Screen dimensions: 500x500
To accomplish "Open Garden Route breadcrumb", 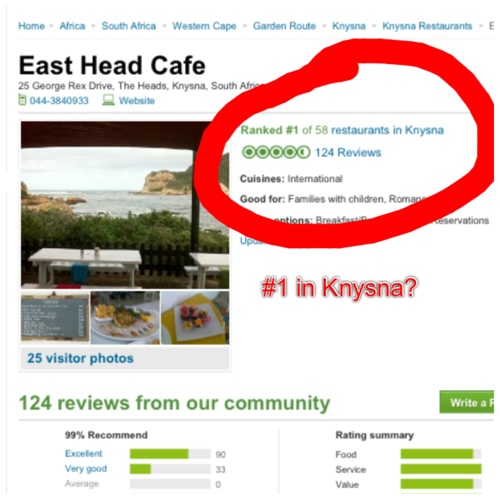I will (x=284, y=26).
